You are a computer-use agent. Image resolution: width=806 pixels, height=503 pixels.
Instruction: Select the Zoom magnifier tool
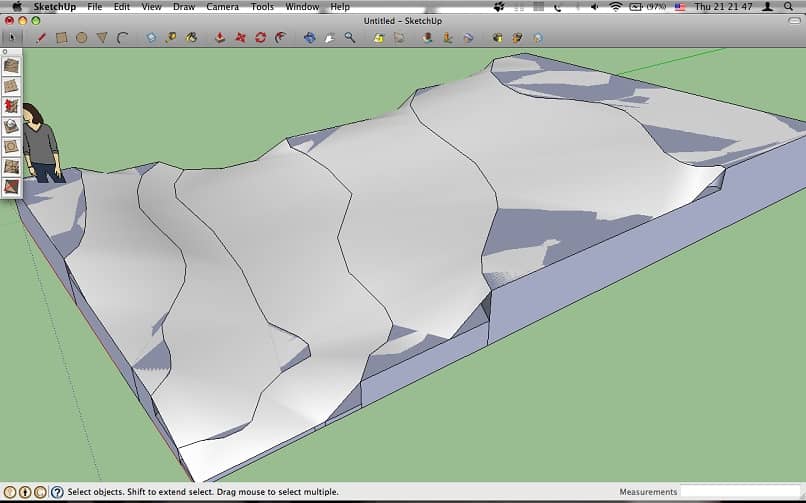click(x=350, y=38)
